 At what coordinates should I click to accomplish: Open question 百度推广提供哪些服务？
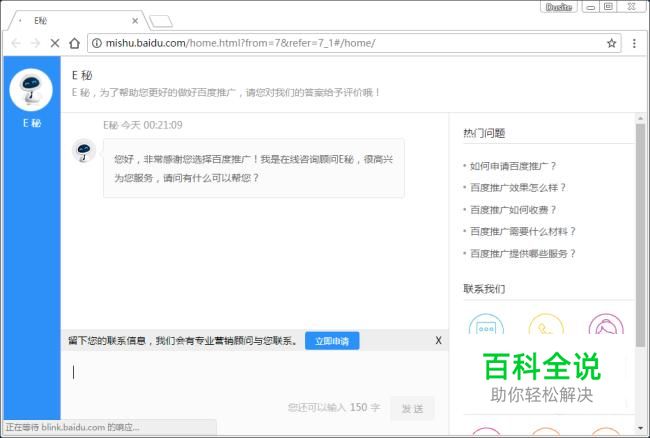click(x=523, y=253)
